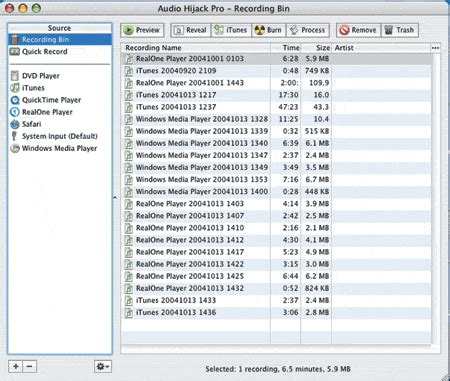
Task: Click the Preview toolbar button
Action: pos(142,30)
